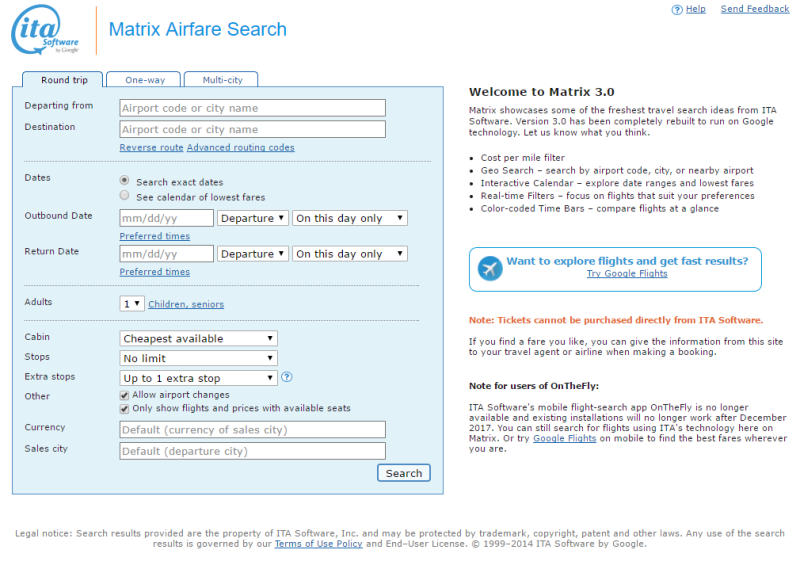This screenshot has width=800, height=565.
Task: Switch to the One-way tab
Action: pyautogui.click(x=145, y=80)
